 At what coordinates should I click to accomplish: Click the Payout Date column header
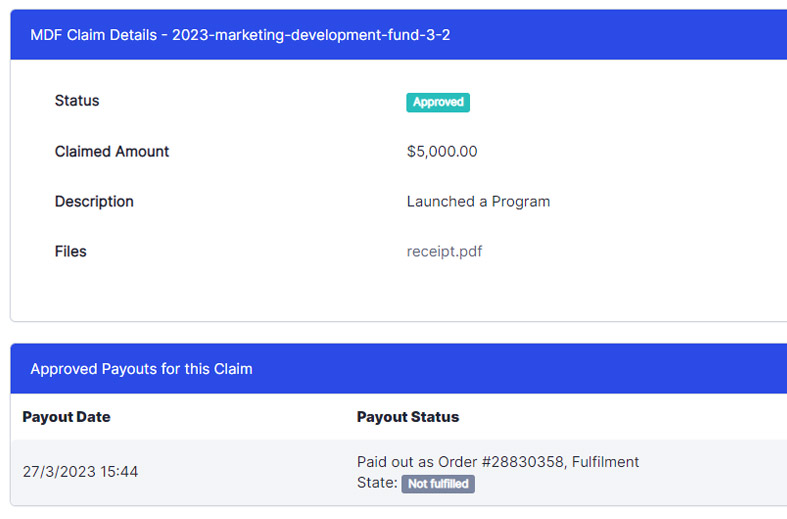coord(66,417)
